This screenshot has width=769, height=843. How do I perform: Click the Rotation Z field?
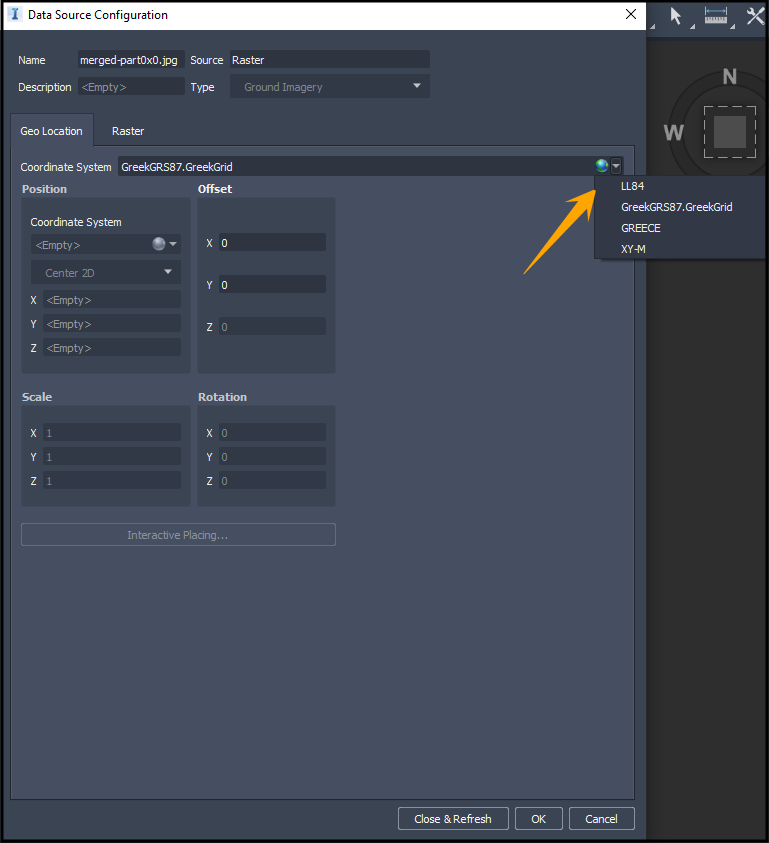point(272,481)
